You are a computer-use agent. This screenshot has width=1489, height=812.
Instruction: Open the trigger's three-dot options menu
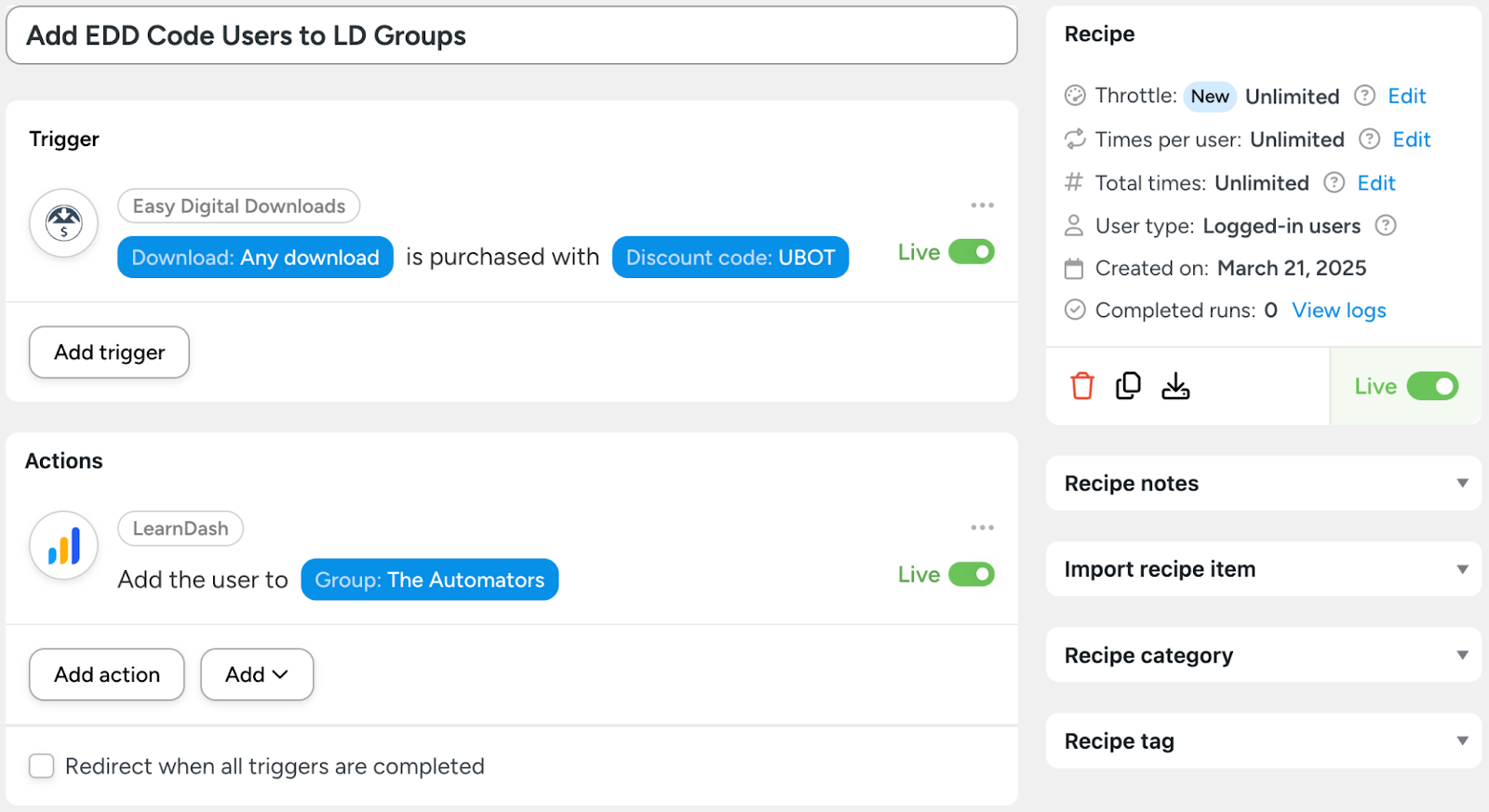[x=982, y=206]
